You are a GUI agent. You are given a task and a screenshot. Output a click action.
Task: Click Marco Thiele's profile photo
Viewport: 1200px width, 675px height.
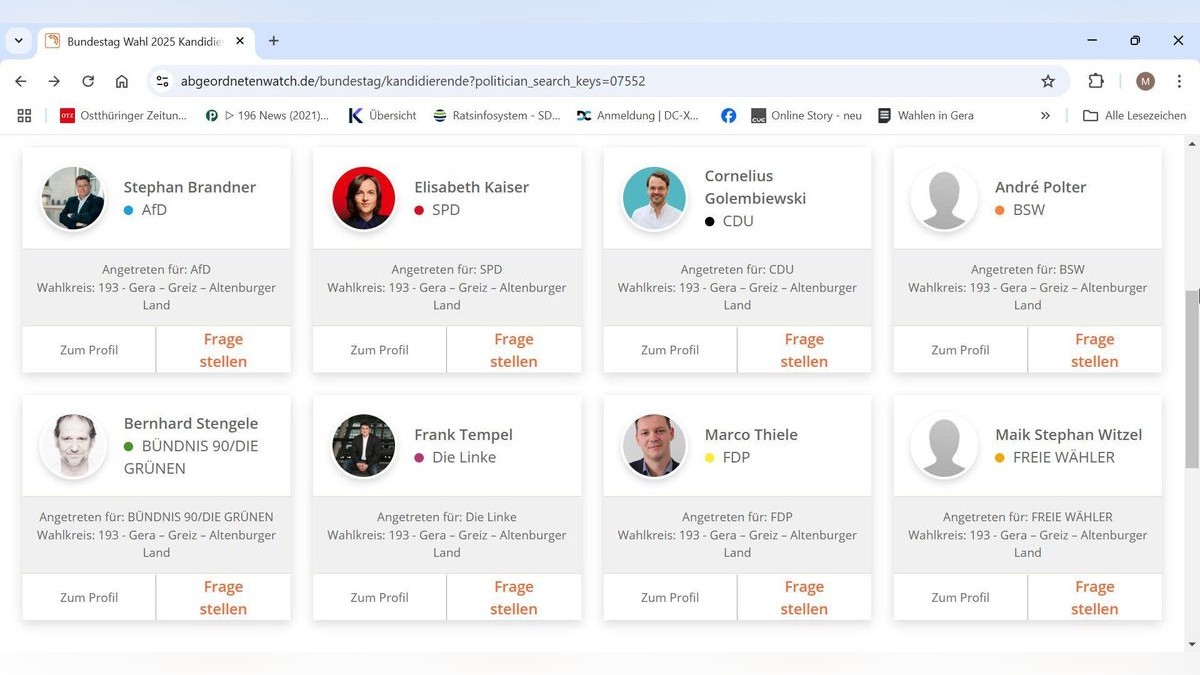(x=654, y=446)
